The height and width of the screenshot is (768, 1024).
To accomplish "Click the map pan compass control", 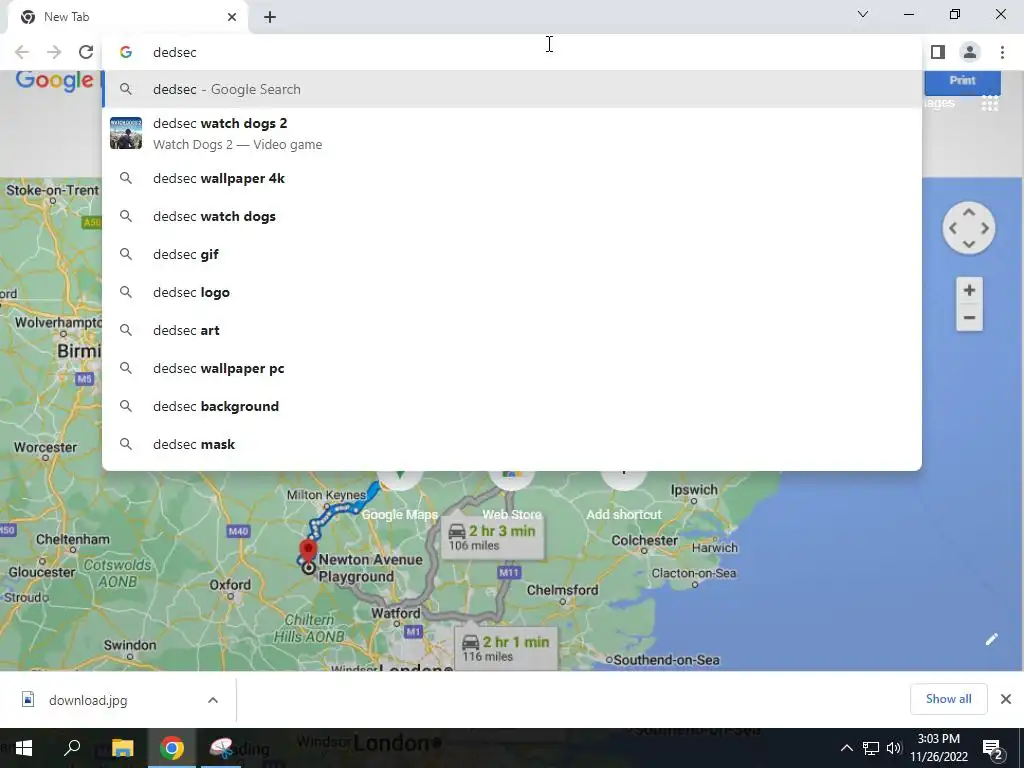I will 968,228.
